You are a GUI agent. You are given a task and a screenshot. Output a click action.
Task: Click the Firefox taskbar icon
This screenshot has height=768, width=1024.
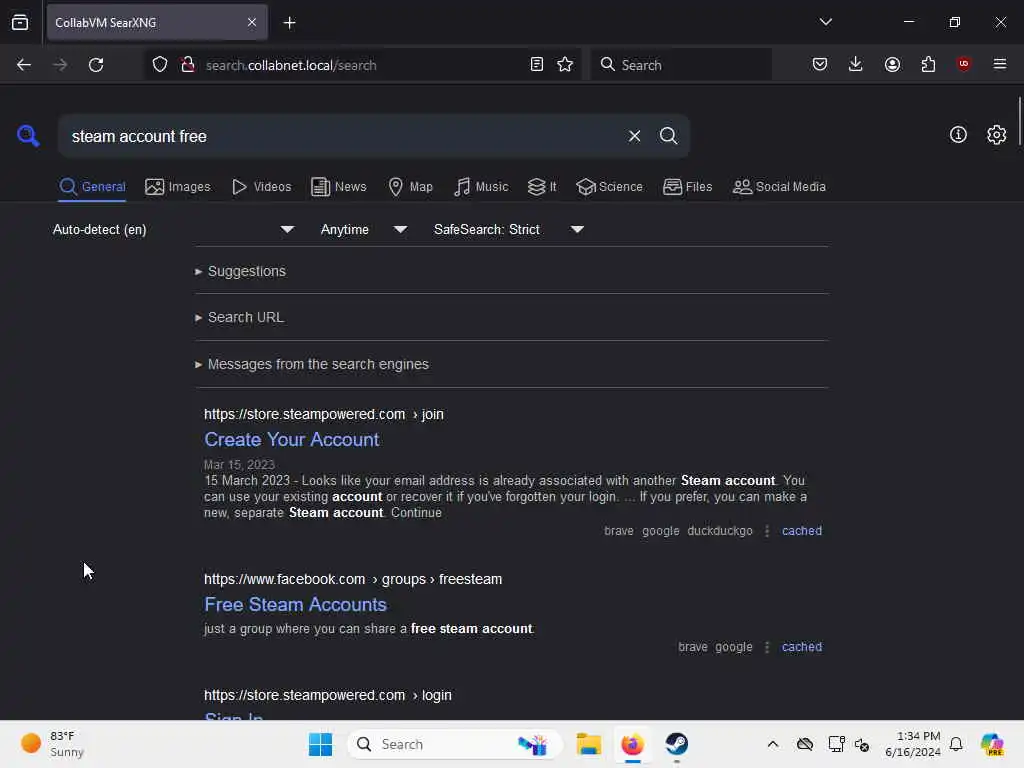(632, 744)
